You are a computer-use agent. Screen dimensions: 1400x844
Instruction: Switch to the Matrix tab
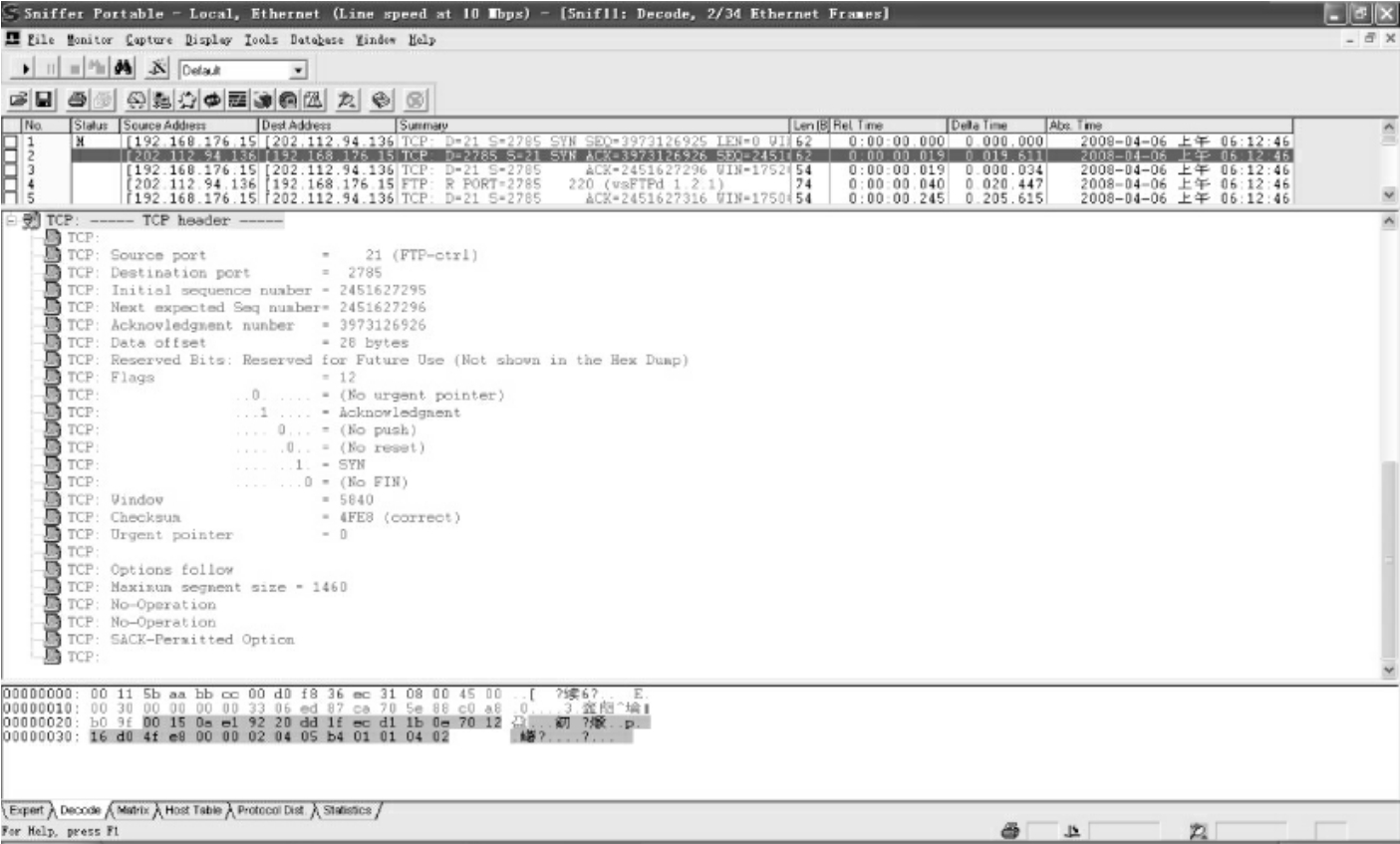[x=132, y=811]
